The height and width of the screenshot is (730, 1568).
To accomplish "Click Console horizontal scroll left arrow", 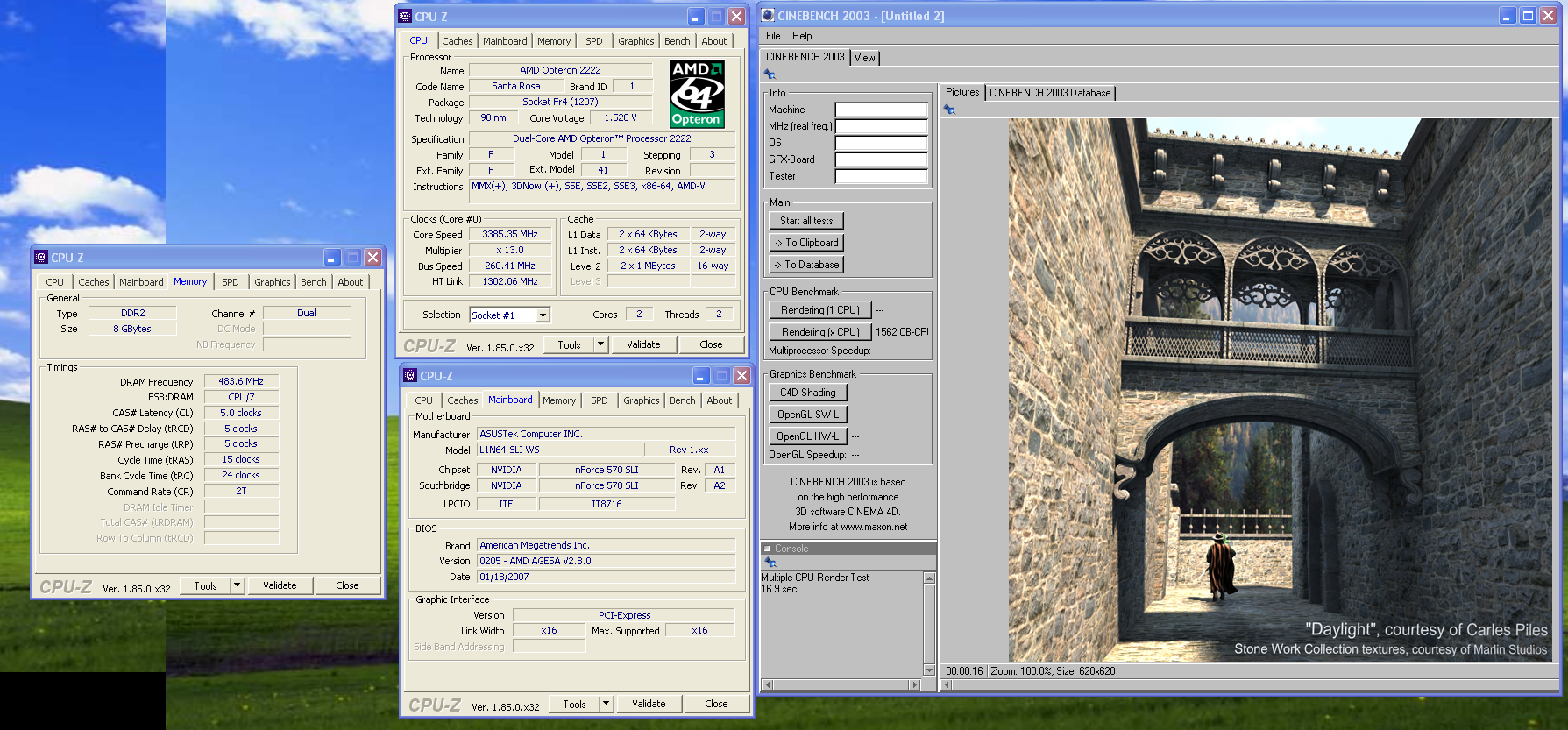I will click(768, 684).
